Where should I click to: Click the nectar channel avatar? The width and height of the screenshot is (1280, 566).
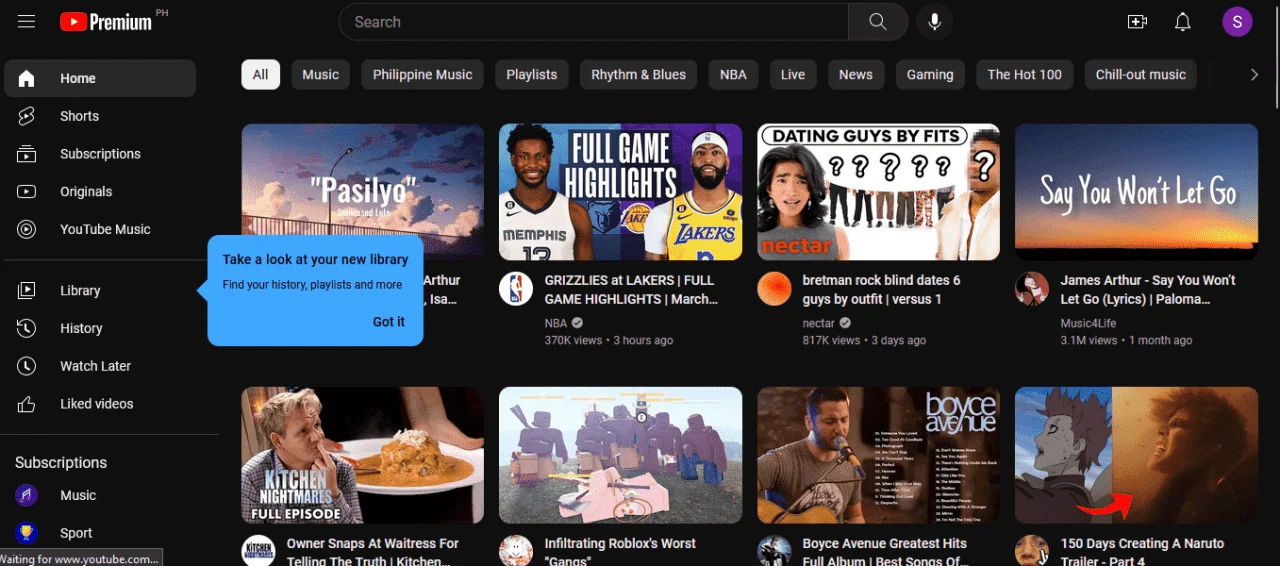[x=774, y=289]
